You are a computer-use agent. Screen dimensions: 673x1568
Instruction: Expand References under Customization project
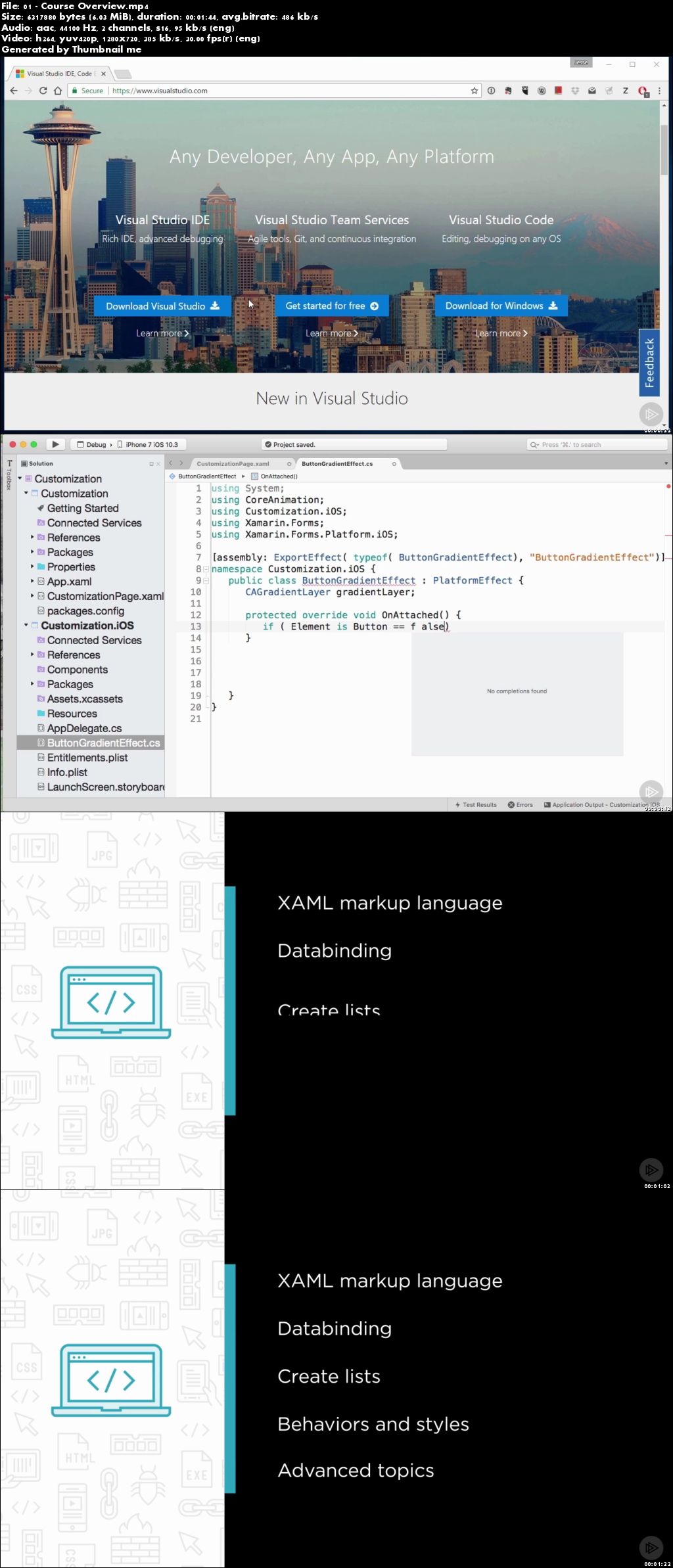[32, 537]
